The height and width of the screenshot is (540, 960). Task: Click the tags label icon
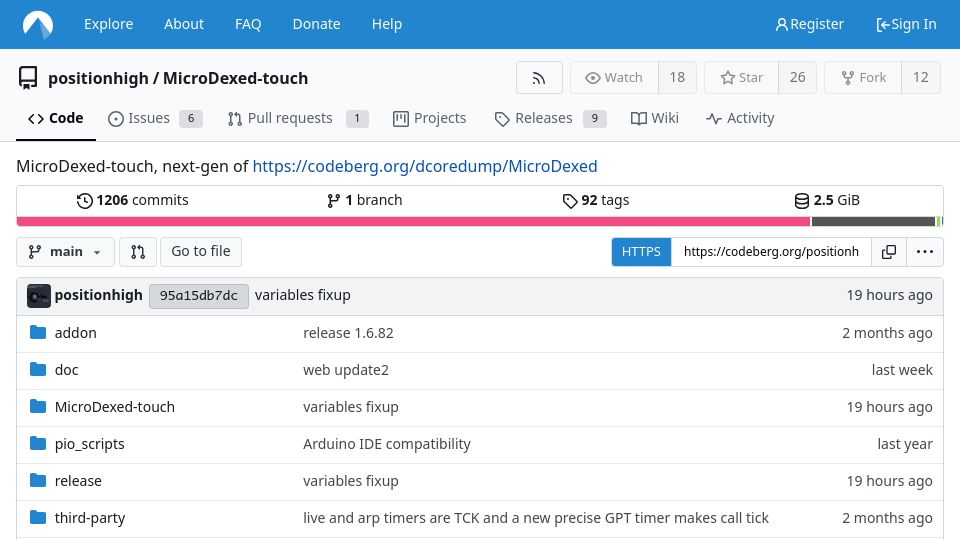(570, 201)
